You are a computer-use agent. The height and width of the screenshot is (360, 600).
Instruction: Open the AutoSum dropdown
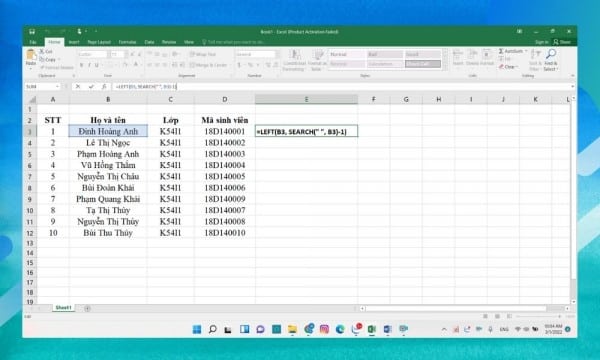526,51
